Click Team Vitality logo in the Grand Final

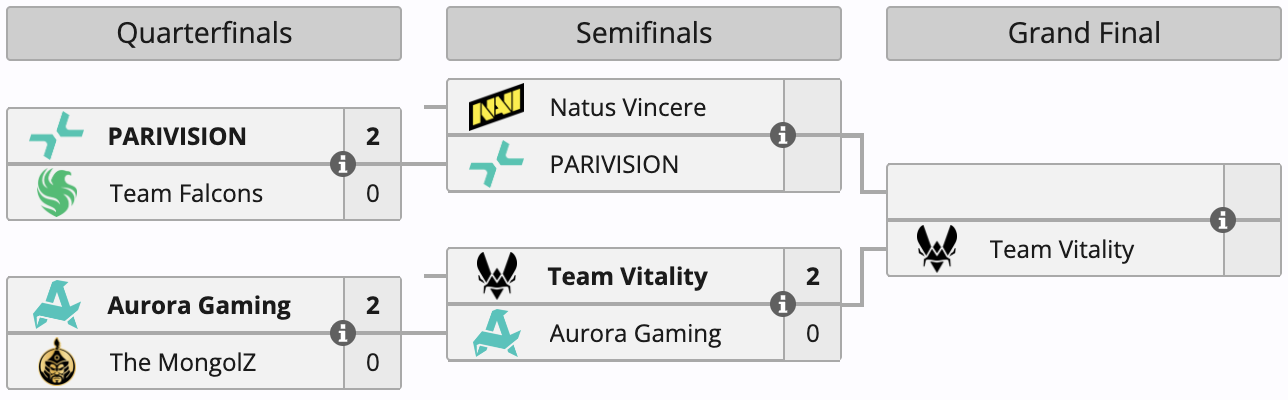pos(937,249)
